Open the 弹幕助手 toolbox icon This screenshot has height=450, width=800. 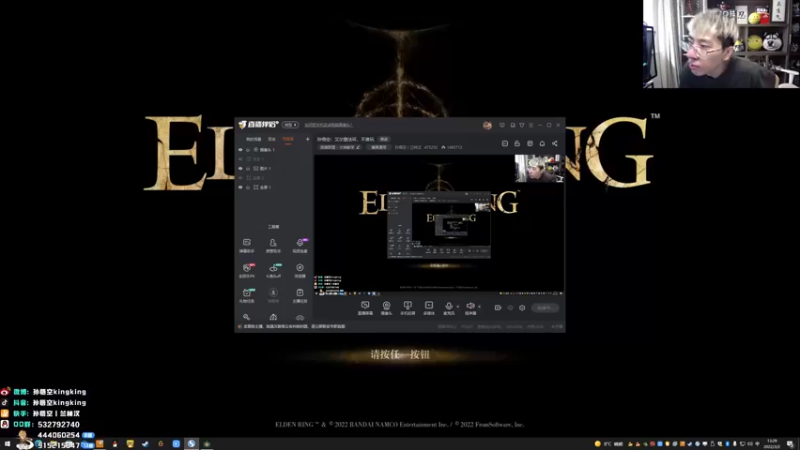pos(247,245)
